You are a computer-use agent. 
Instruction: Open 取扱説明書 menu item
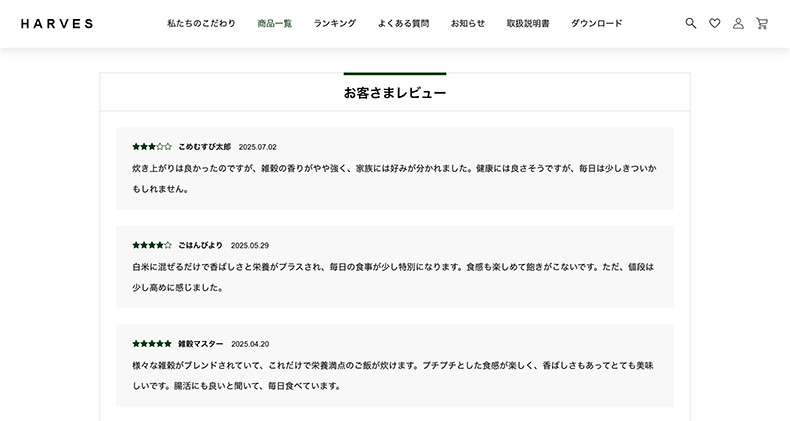click(x=528, y=23)
